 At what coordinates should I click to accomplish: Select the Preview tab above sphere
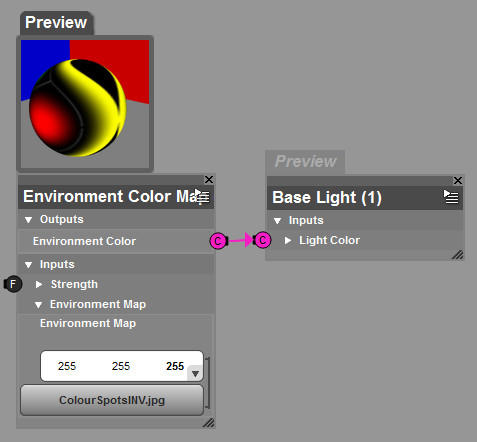pos(56,23)
